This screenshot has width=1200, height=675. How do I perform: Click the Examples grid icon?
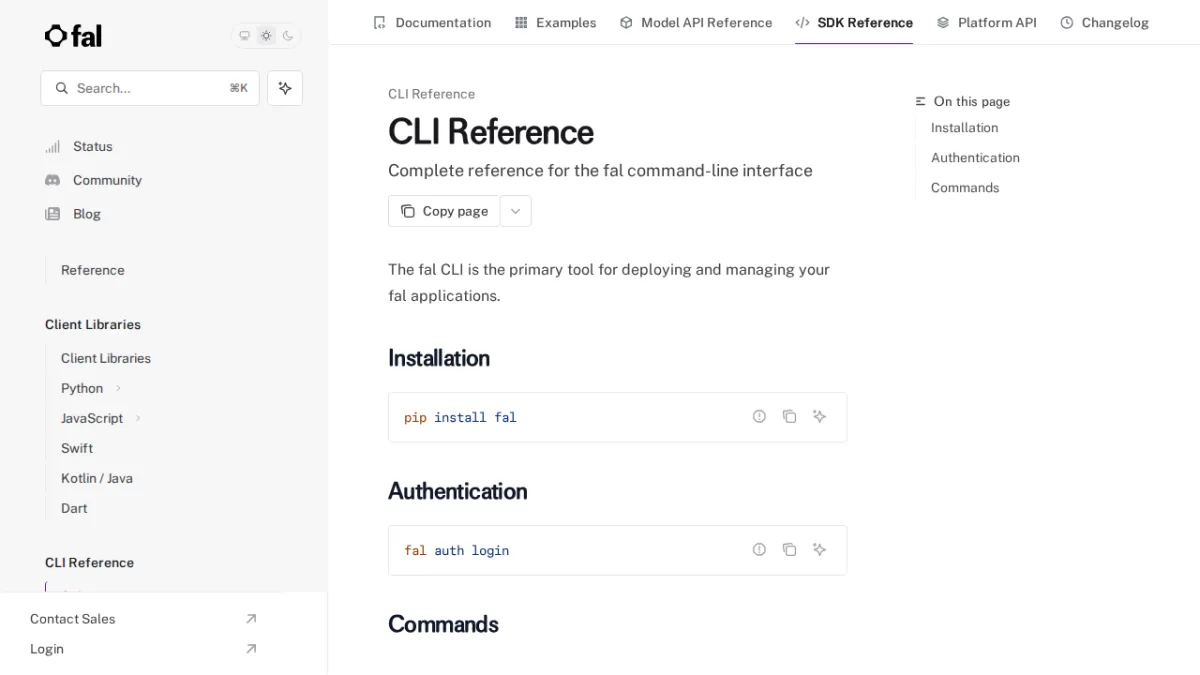521,22
